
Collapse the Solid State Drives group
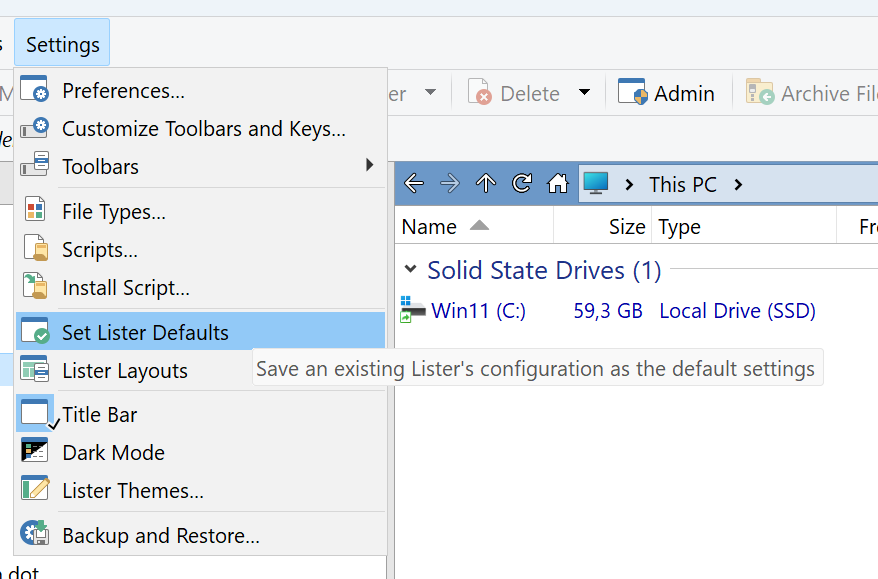tap(410, 270)
